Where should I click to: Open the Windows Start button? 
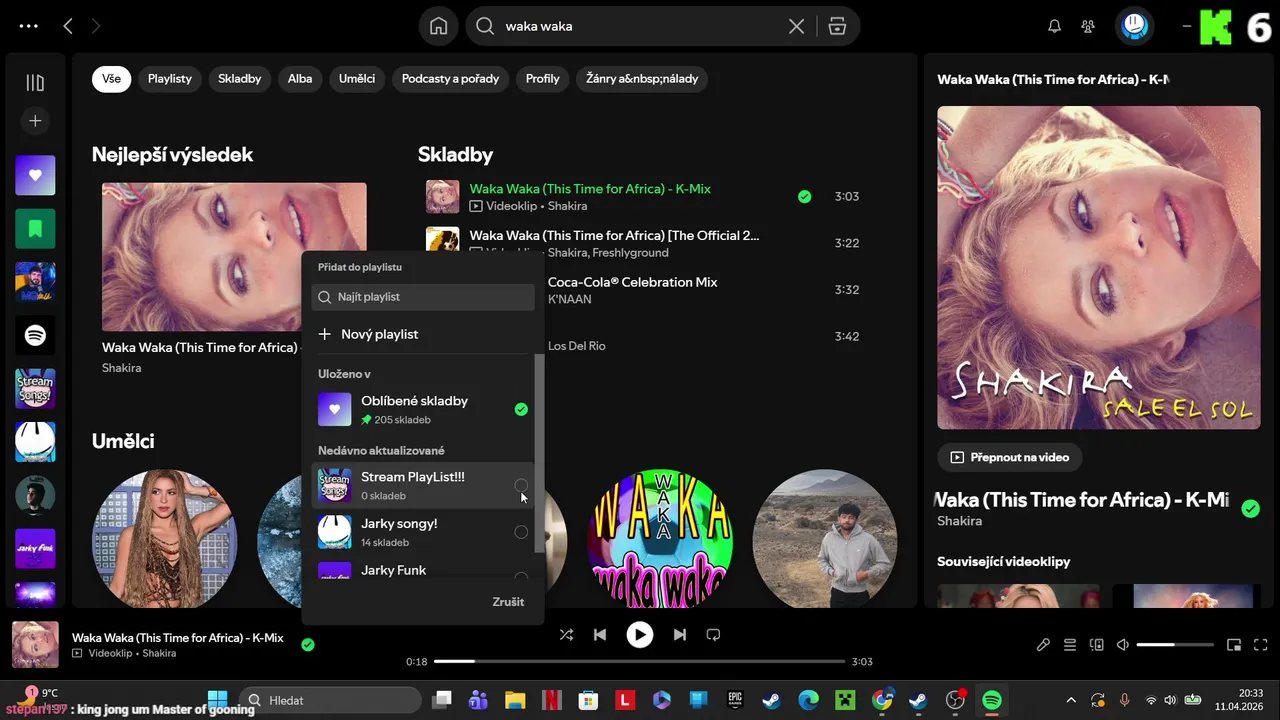pos(217,700)
